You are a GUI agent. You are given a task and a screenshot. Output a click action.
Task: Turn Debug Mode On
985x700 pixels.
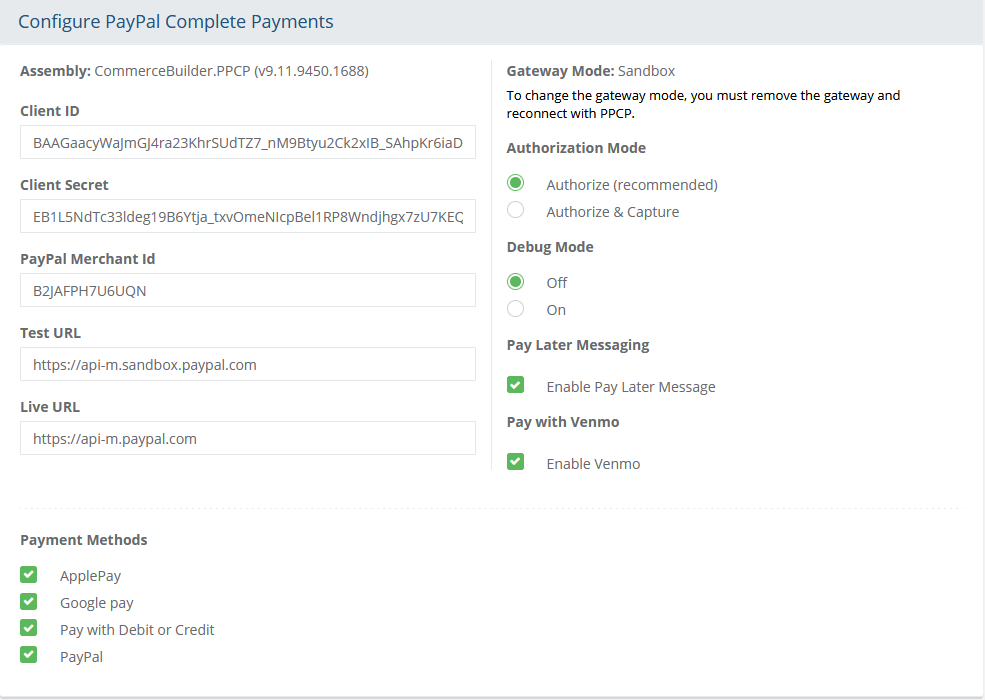pyautogui.click(x=516, y=309)
